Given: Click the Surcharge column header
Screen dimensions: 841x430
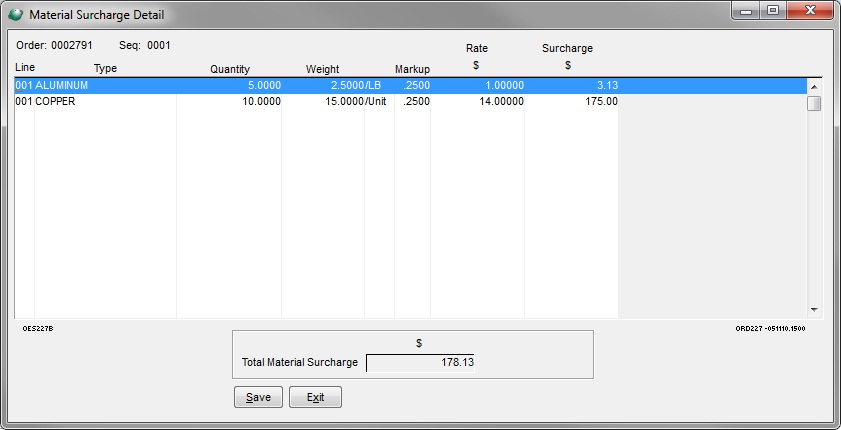Looking at the screenshot, I should (x=567, y=48).
